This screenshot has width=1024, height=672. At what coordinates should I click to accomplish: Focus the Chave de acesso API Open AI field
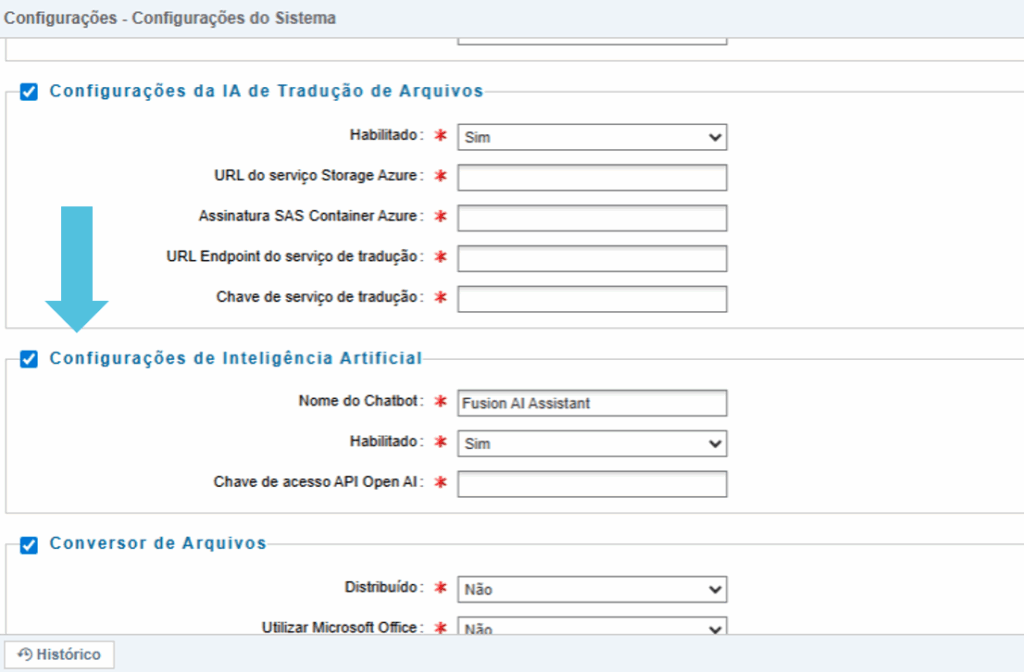coord(591,484)
